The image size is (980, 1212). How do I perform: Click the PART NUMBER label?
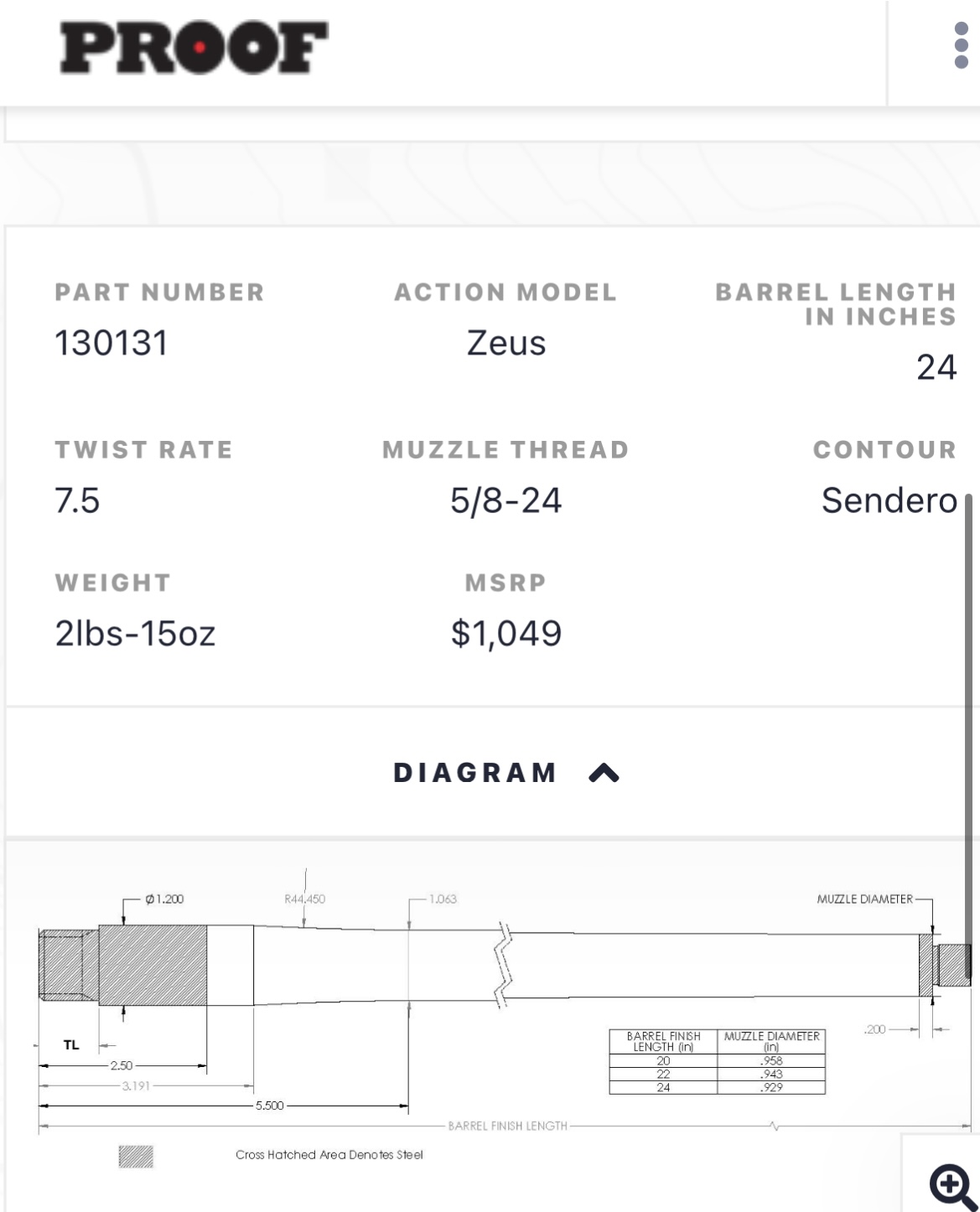coord(159,292)
